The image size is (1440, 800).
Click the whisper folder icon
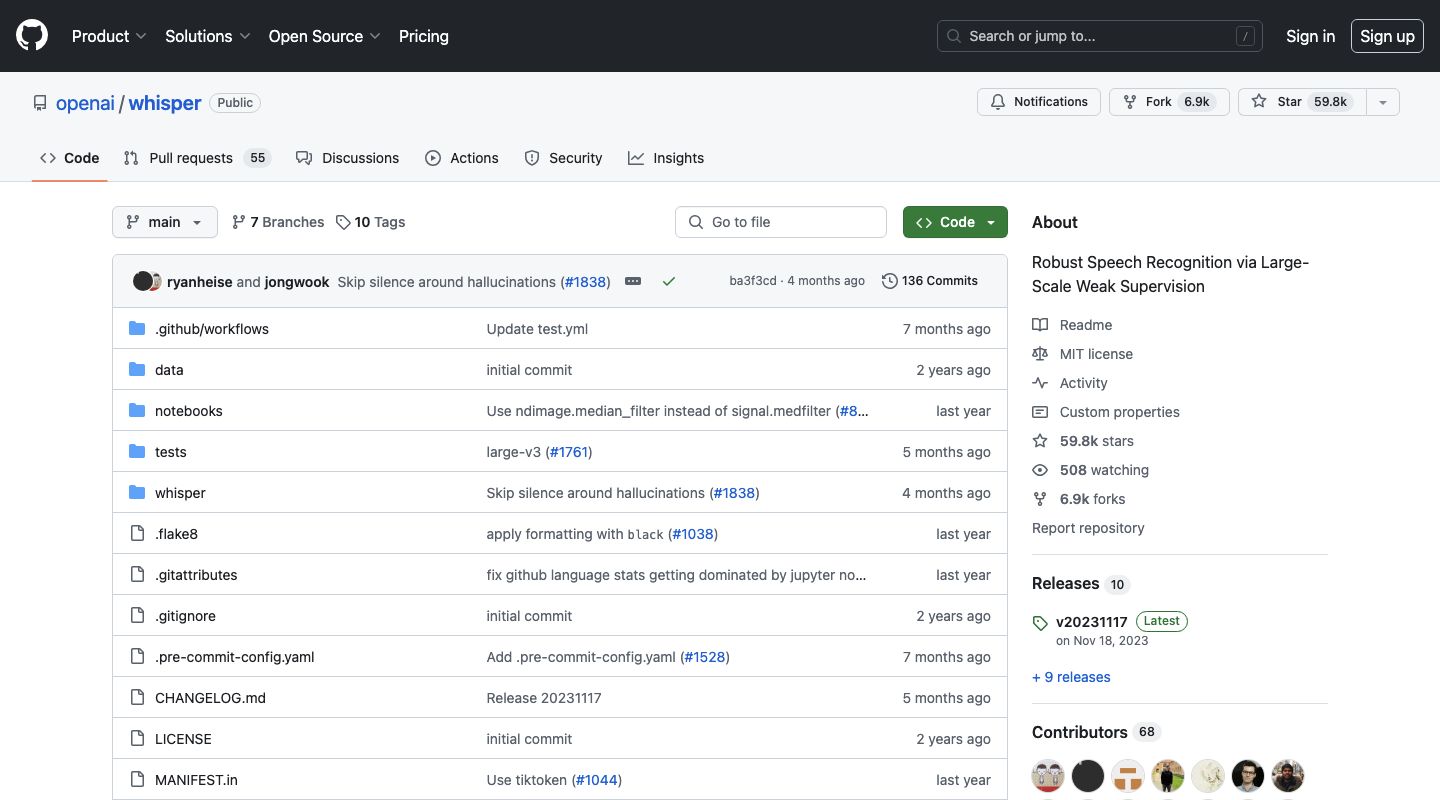pos(137,493)
